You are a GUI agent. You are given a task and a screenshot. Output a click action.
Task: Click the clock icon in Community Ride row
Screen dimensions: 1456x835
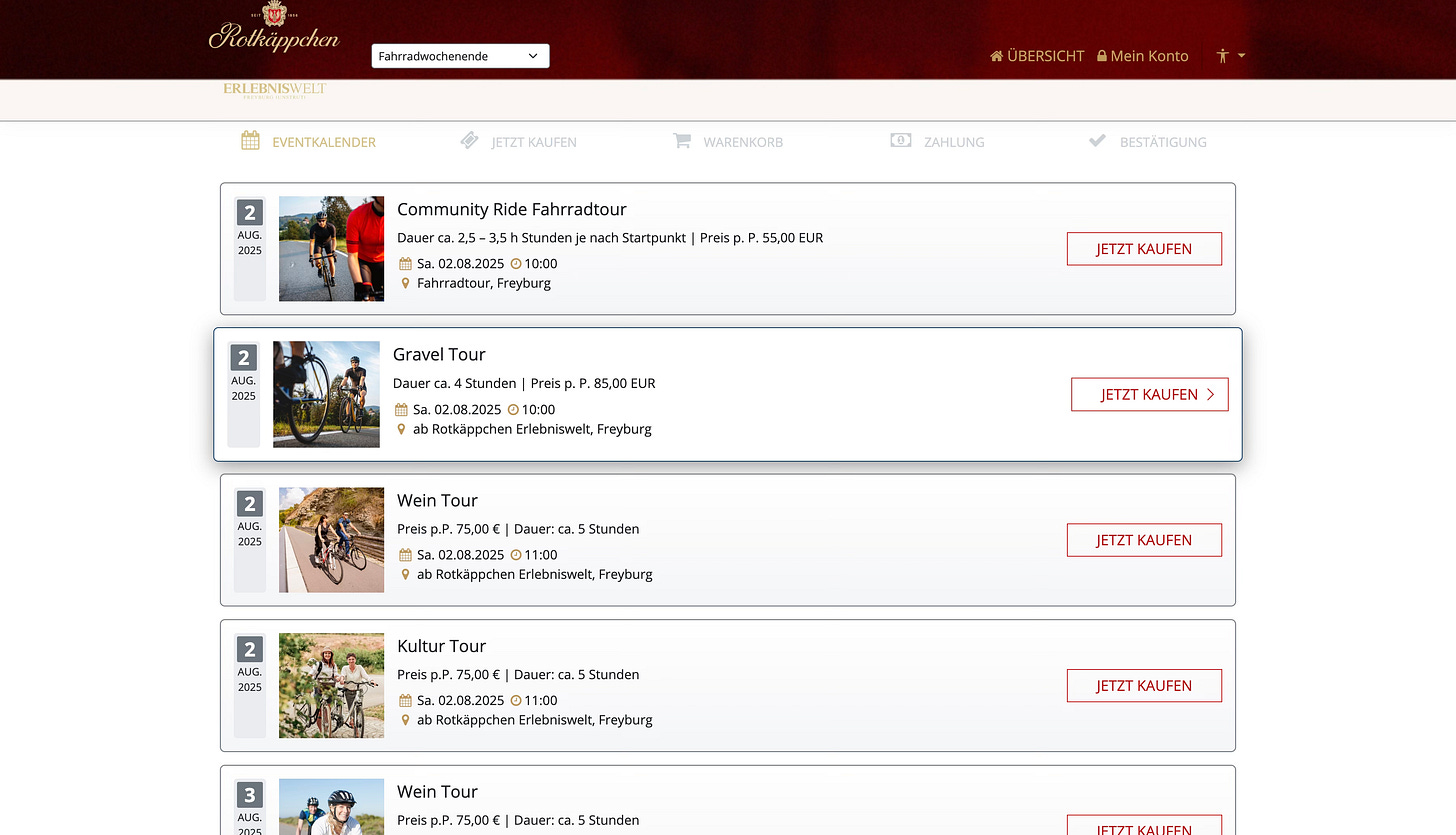(x=516, y=264)
